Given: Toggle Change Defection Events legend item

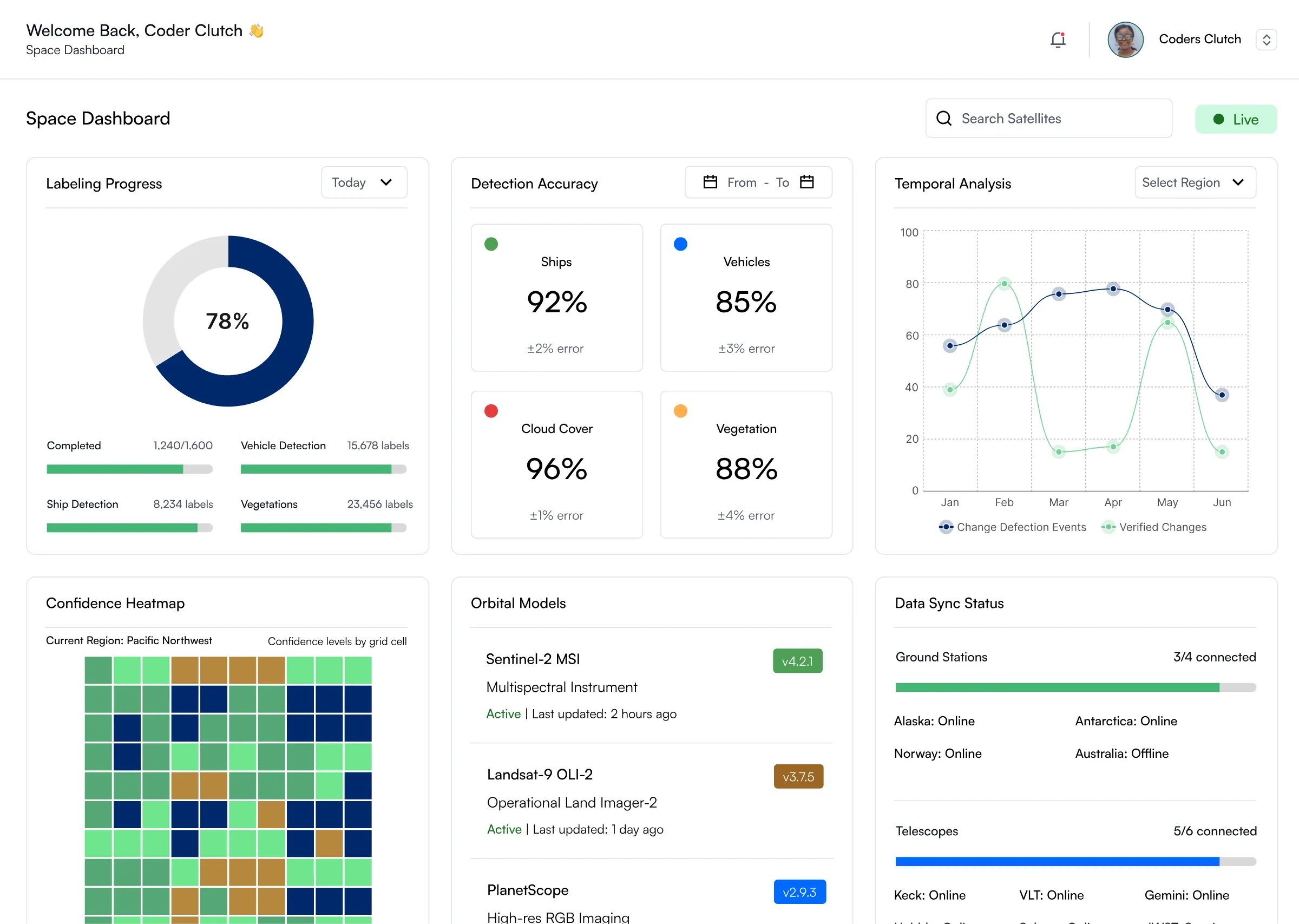Looking at the screenshot, I should pos(1012,527).
